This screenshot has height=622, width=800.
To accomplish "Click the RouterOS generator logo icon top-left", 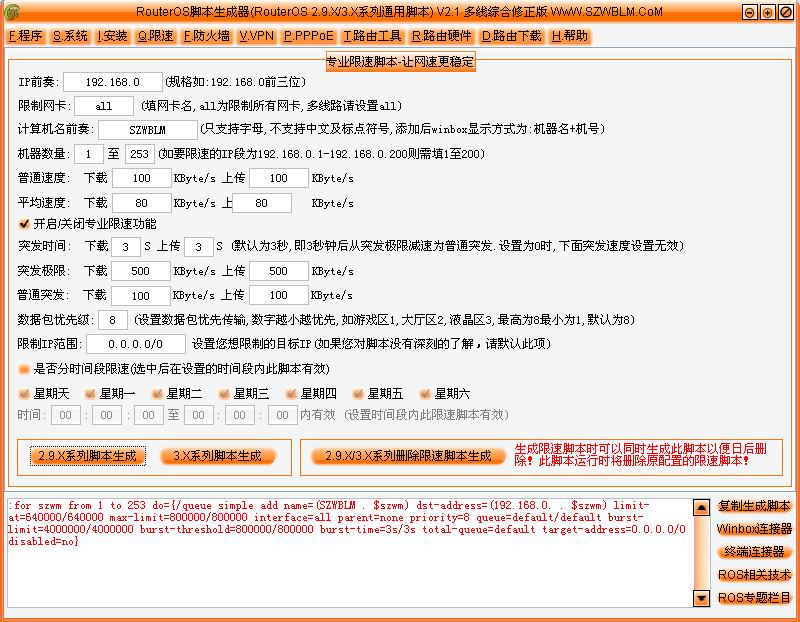I will pyautogui.click(x=14, y=13).
